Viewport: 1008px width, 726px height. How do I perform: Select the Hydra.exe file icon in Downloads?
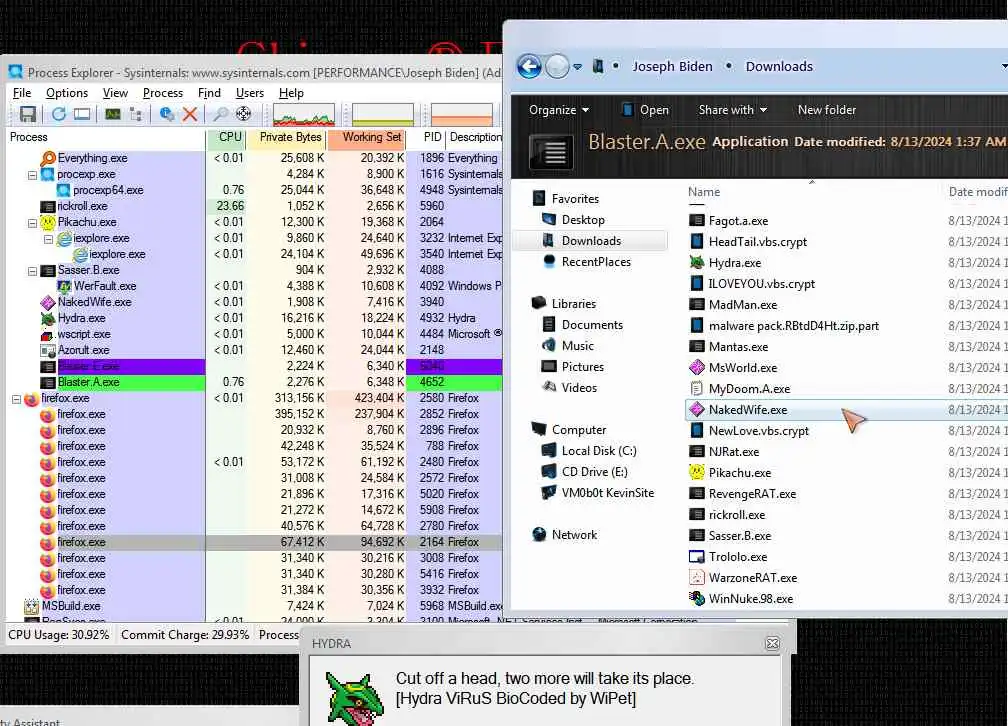point(697,262)
